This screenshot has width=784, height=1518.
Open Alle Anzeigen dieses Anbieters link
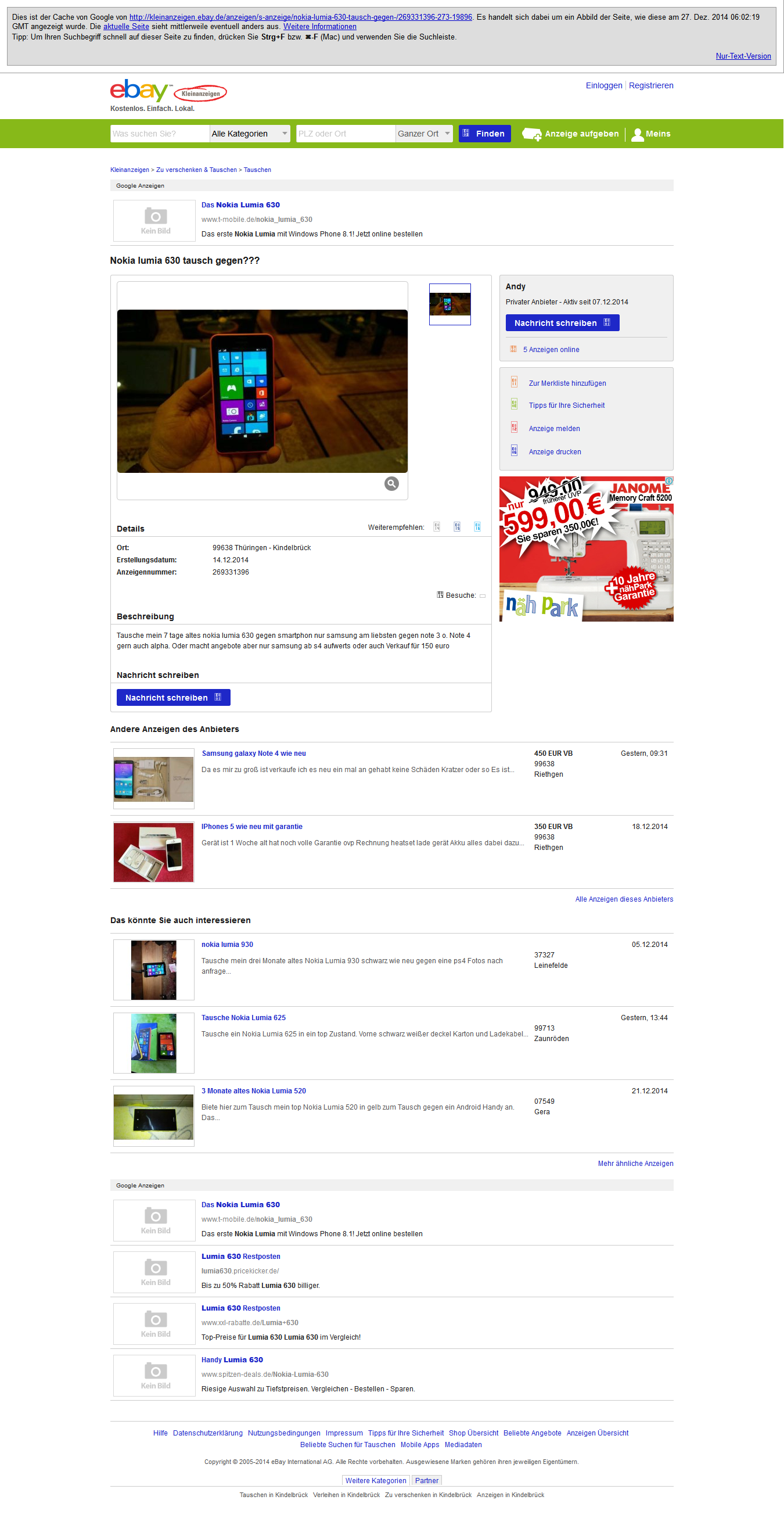624,899
